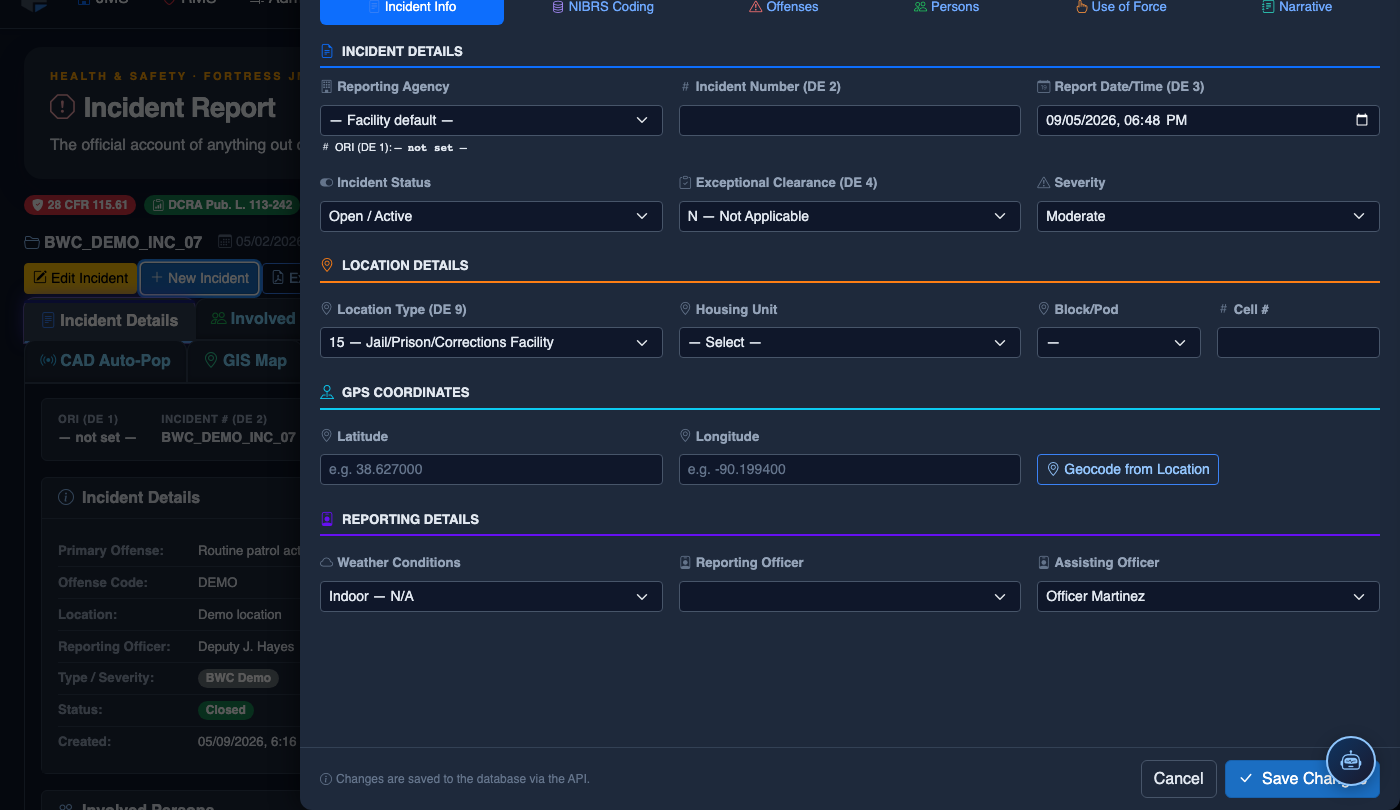Screen dimensions: 1400x810
Task: Select the Use of Force tab
Action: (1120, 7)
